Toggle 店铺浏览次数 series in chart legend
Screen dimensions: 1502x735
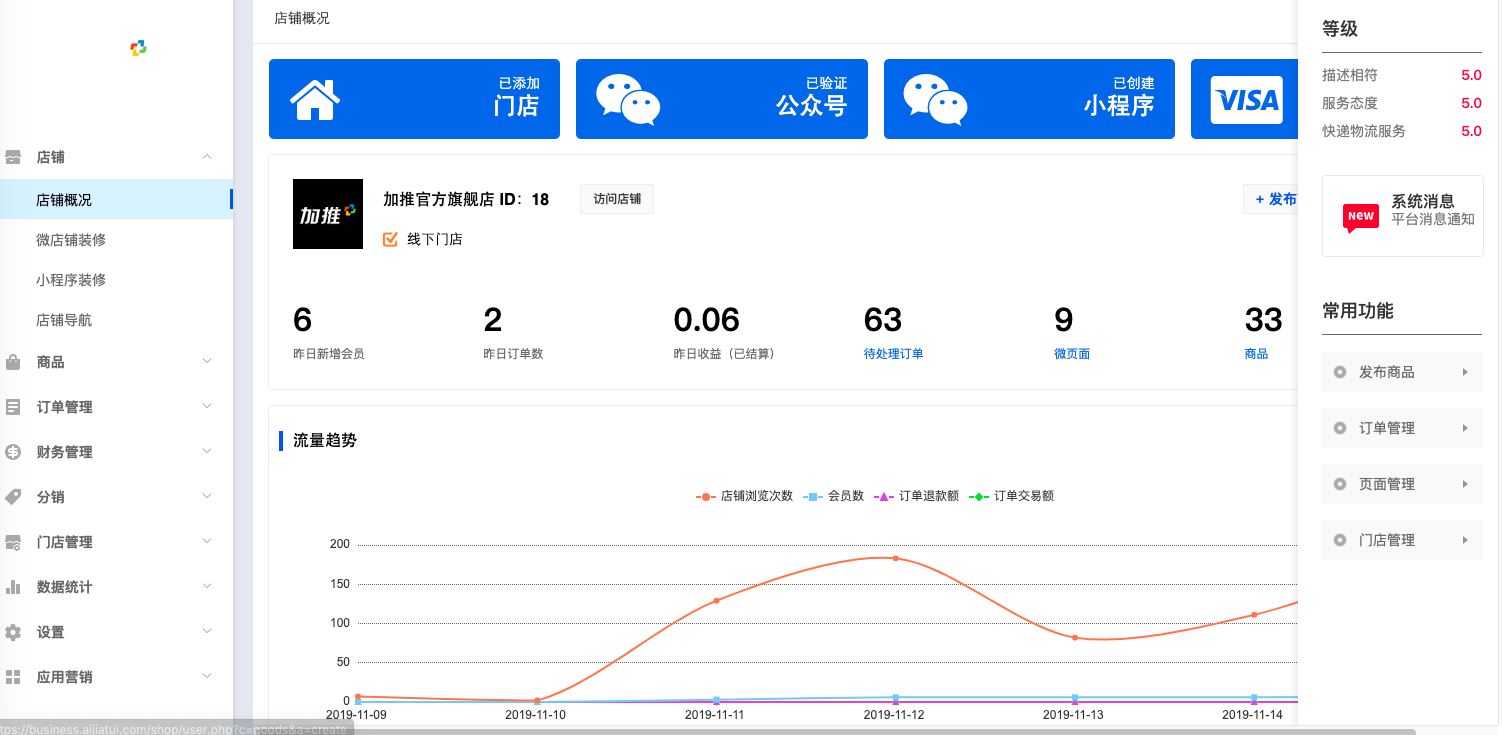click(744, 496)
